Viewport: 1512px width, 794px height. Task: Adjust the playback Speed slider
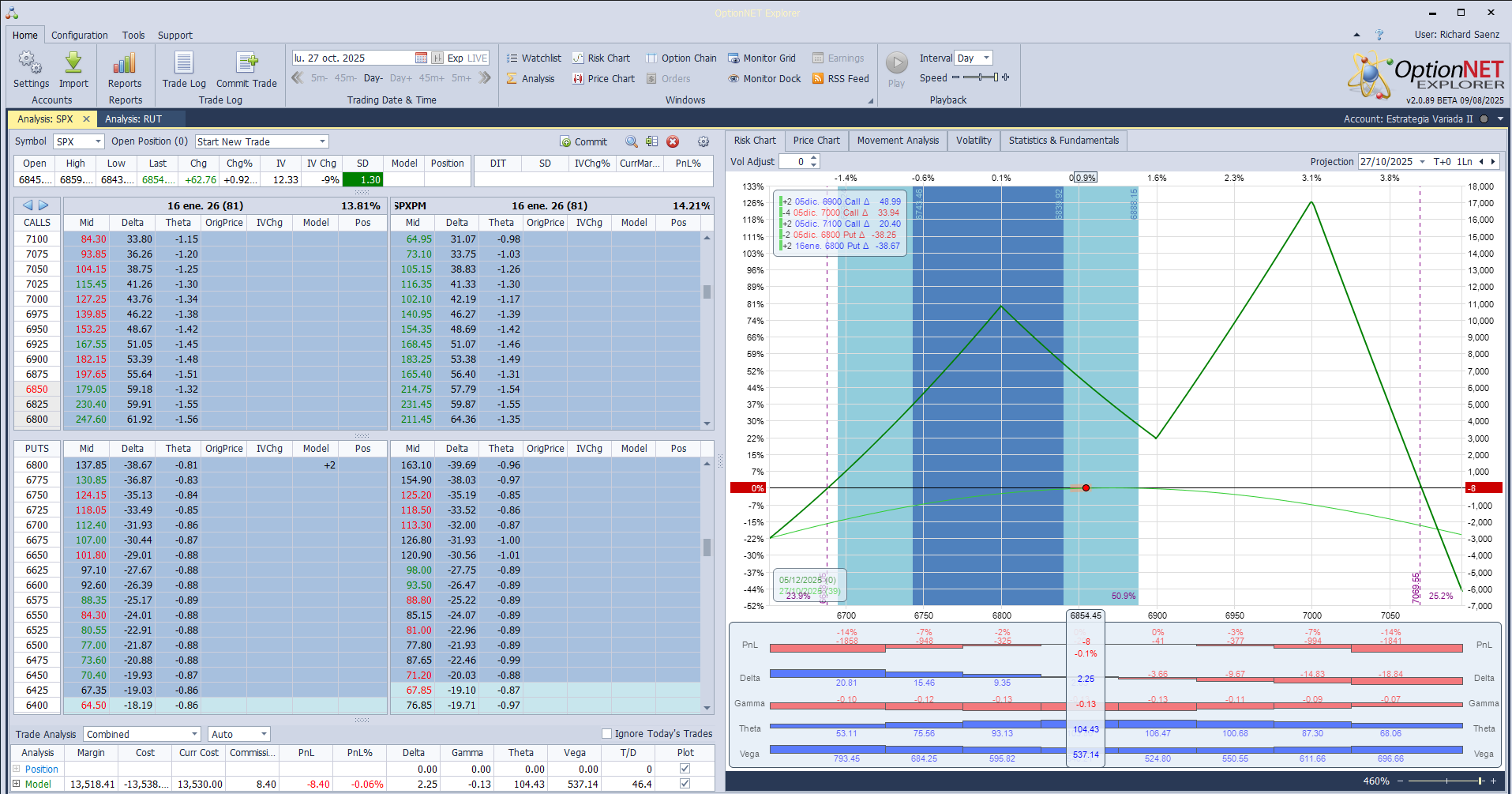(981, 77)
